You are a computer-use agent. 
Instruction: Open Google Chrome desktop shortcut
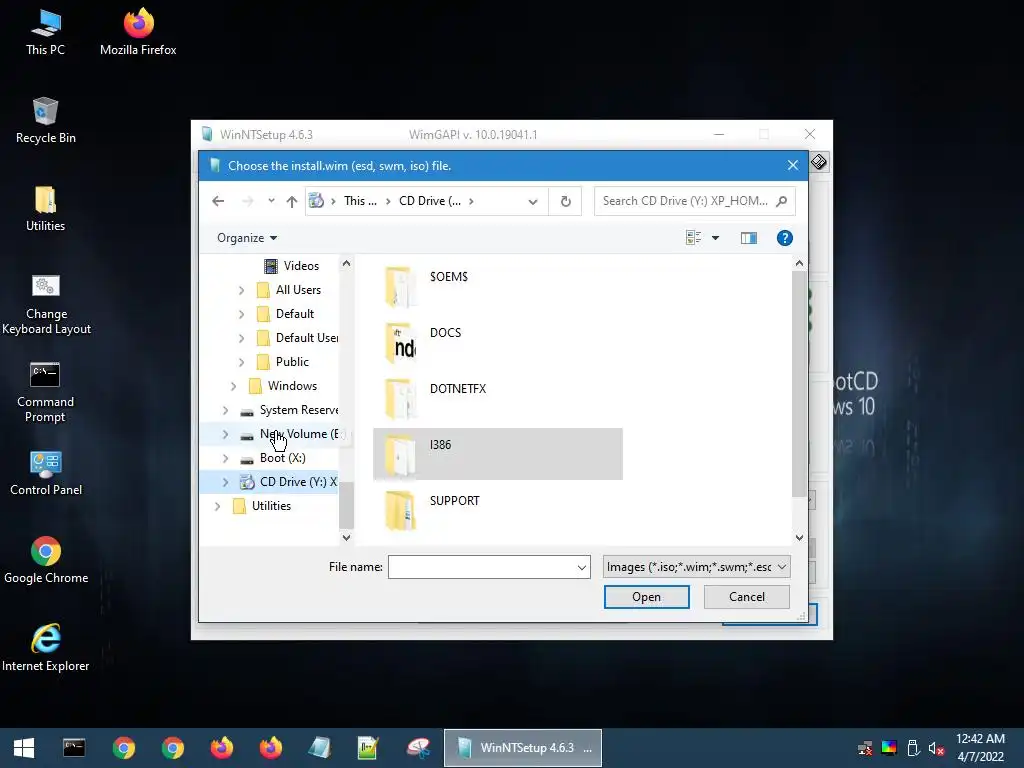tap(46, 560)
